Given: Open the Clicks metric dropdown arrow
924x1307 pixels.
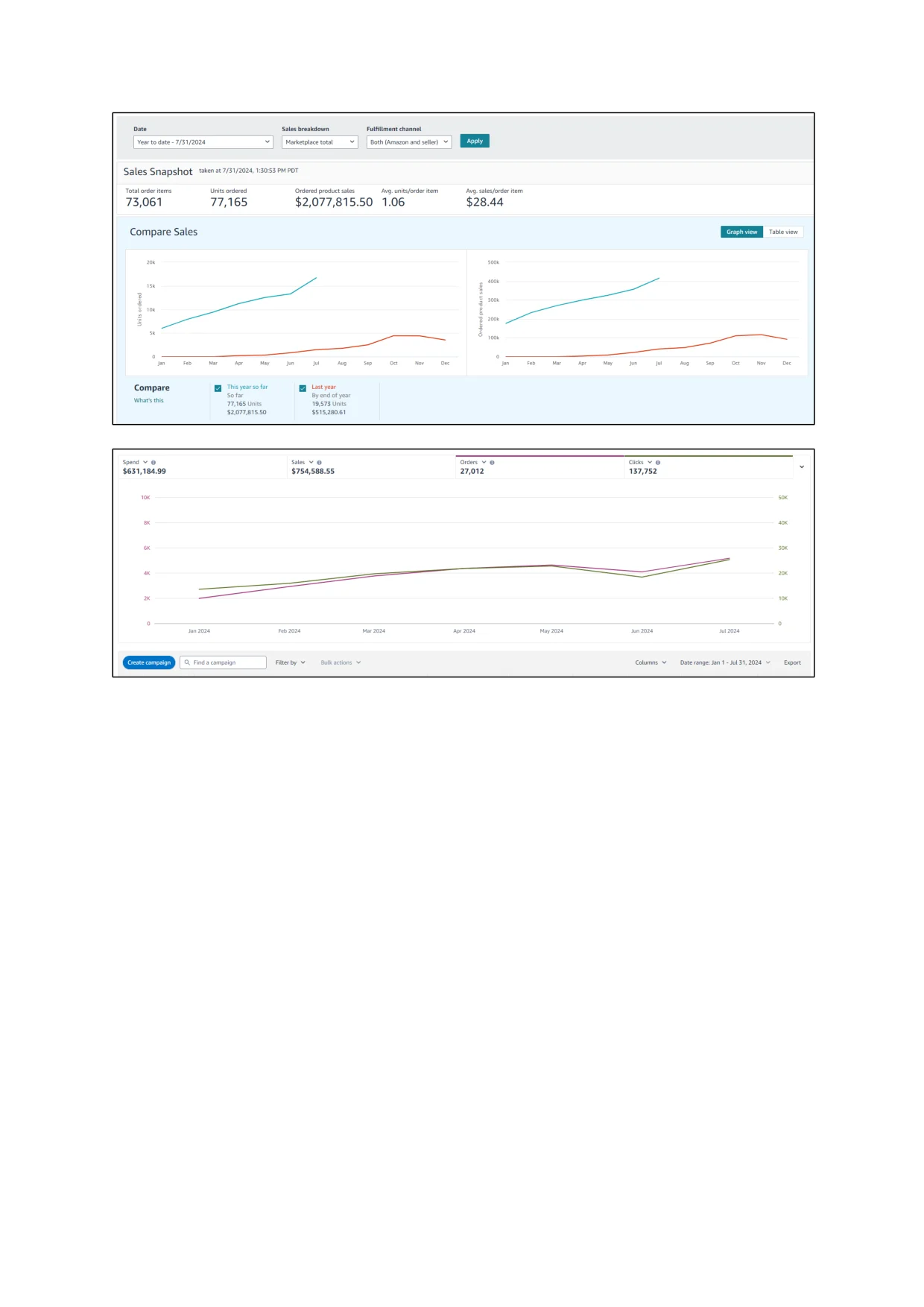Looking at the screenshot, I should point(650,462).
